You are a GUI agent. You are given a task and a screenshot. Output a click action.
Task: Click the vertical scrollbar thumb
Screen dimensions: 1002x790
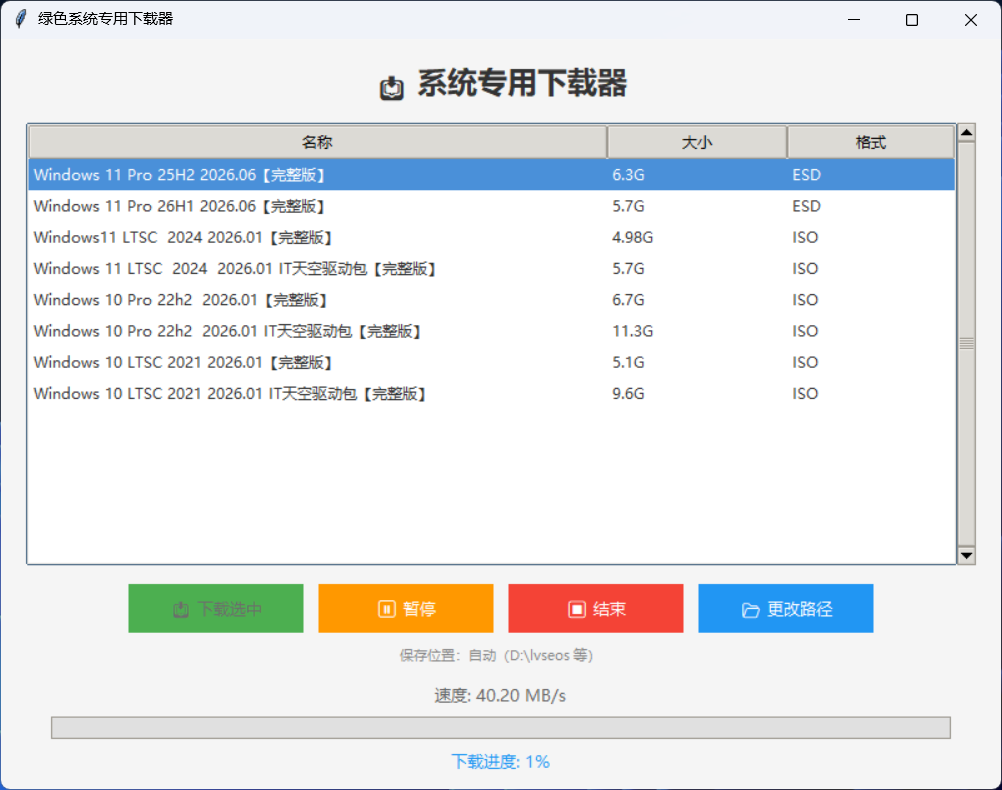966,344
